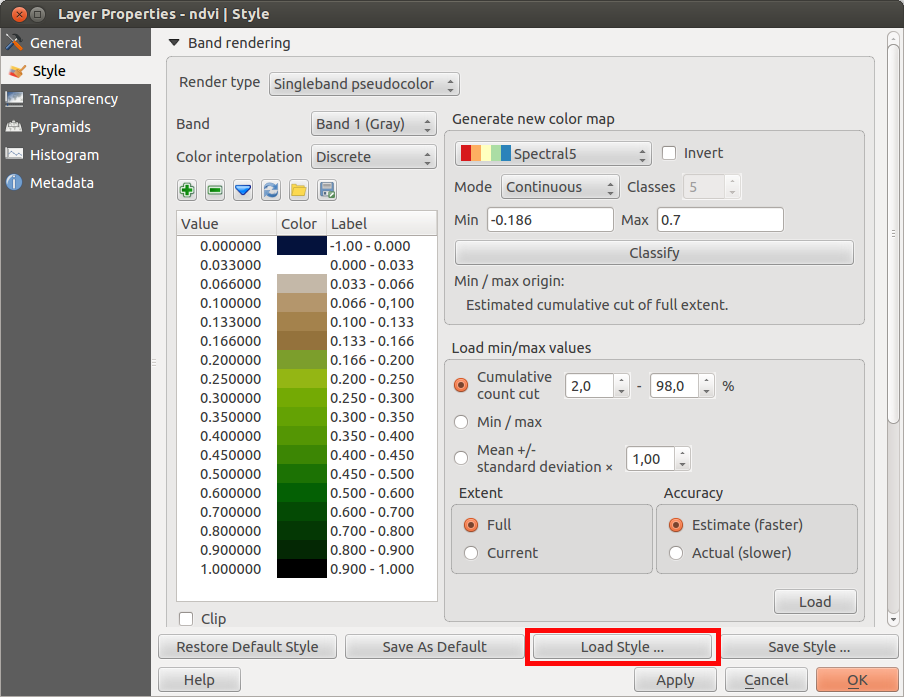Choose Actual (slower) accuracy option

pos(676,553)
